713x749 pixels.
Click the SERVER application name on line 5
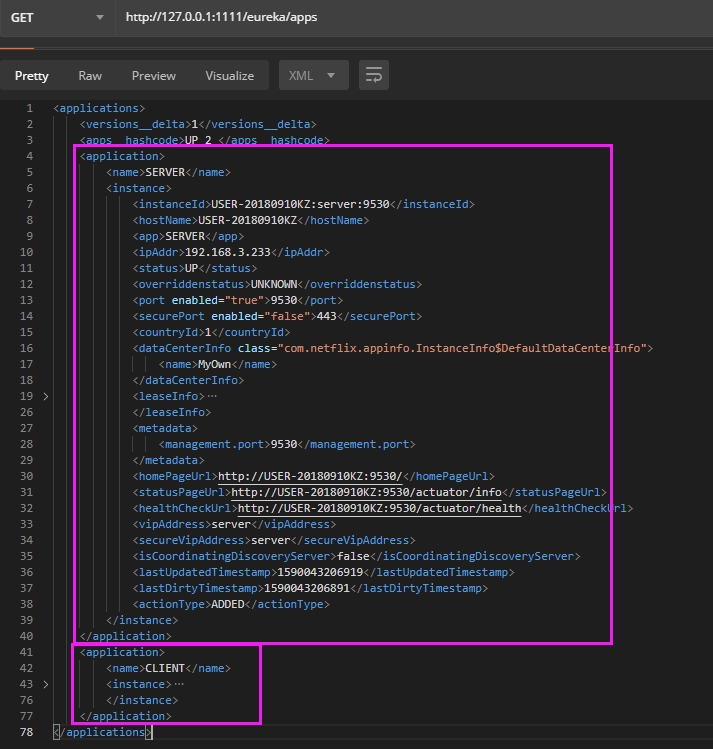[x=165, y=172]
